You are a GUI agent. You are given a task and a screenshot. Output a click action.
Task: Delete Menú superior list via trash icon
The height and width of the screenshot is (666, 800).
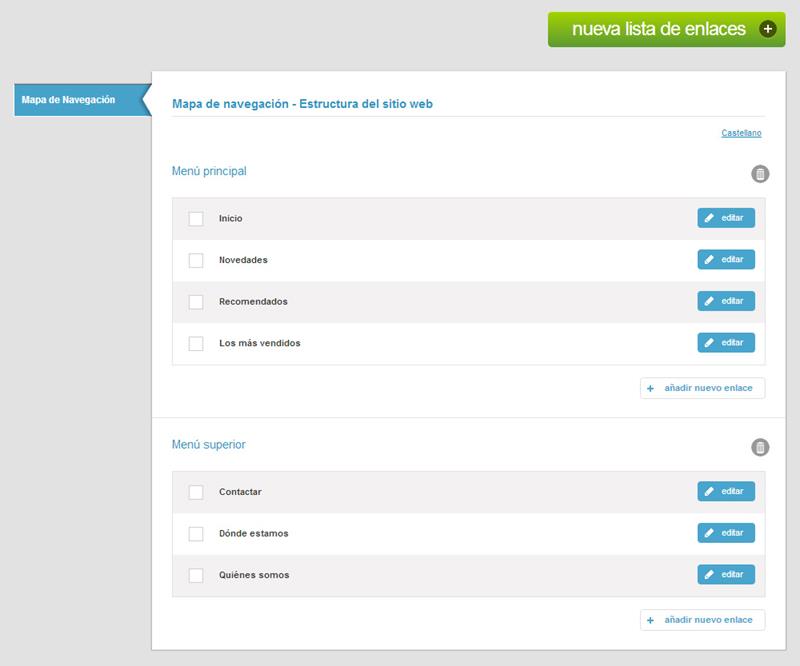tap(760, 447)
